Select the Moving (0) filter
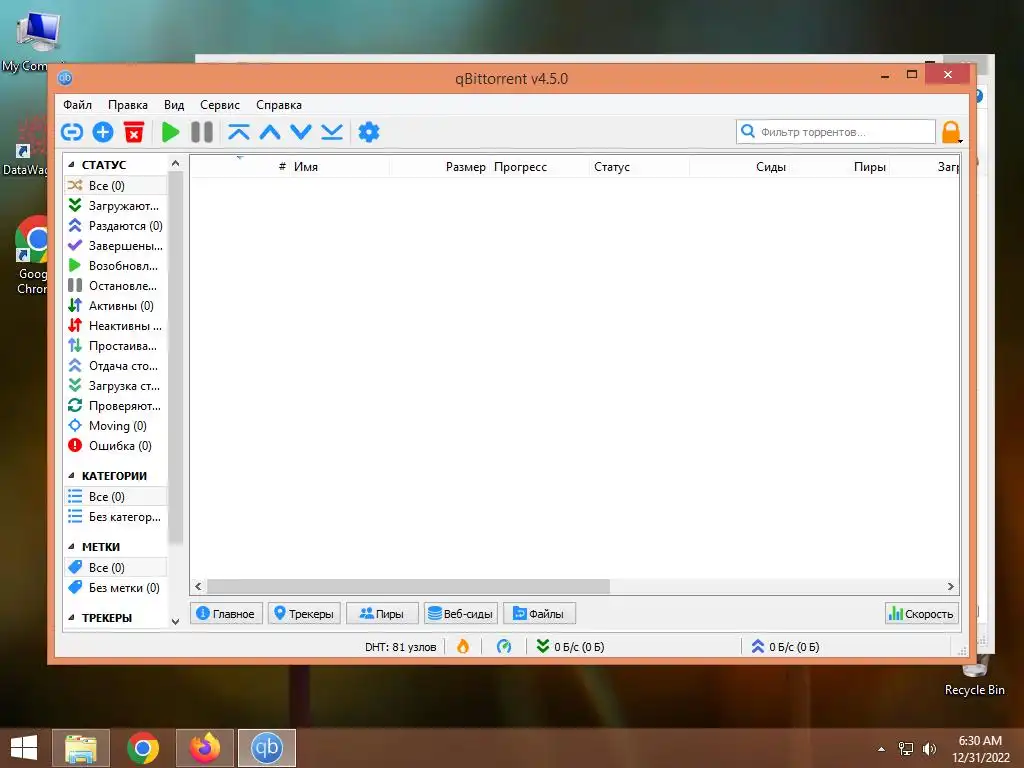Viewport: 1024px width, 768px height. tap(116, 426)
